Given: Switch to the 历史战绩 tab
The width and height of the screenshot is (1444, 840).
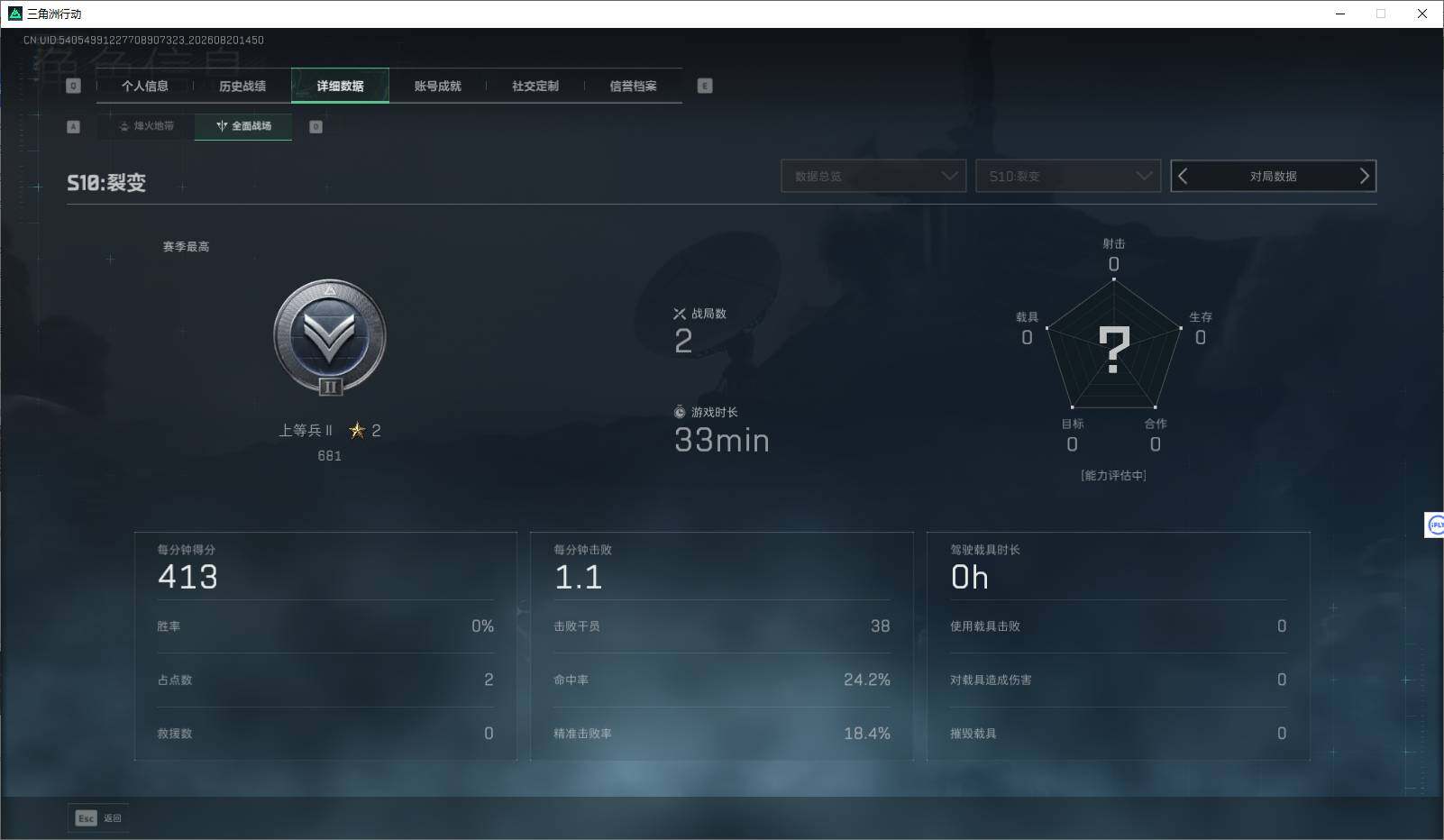Looking at the screenshot, I should pyautogui.click(x=242, y=86).
